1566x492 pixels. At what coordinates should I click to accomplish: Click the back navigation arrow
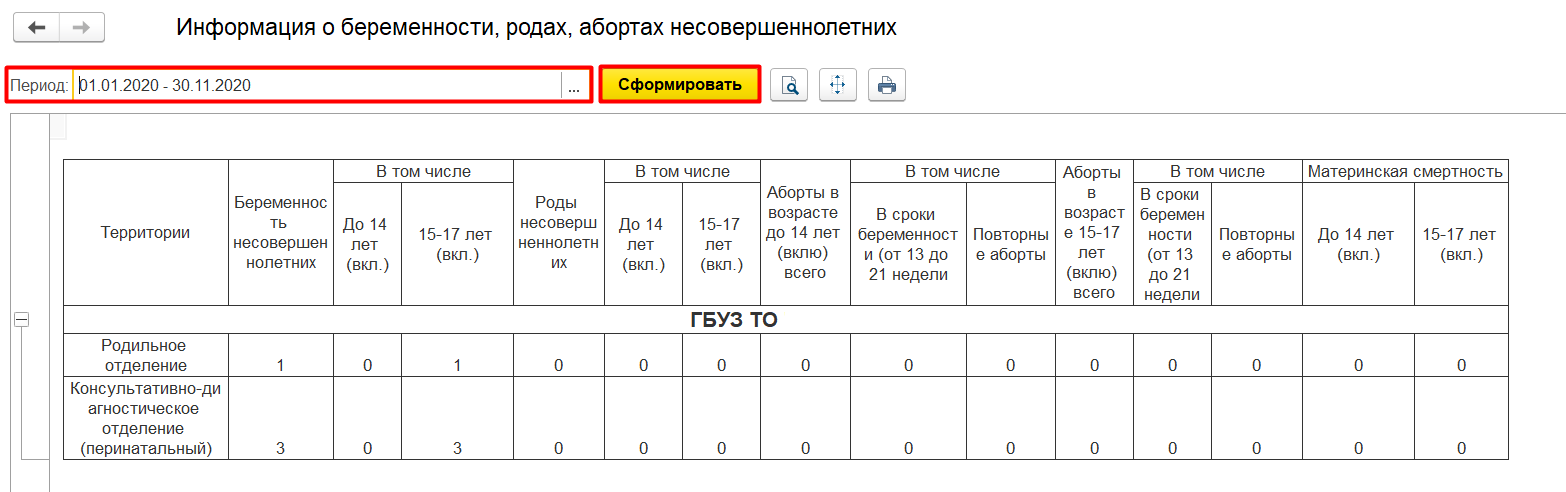pos(37,28)
